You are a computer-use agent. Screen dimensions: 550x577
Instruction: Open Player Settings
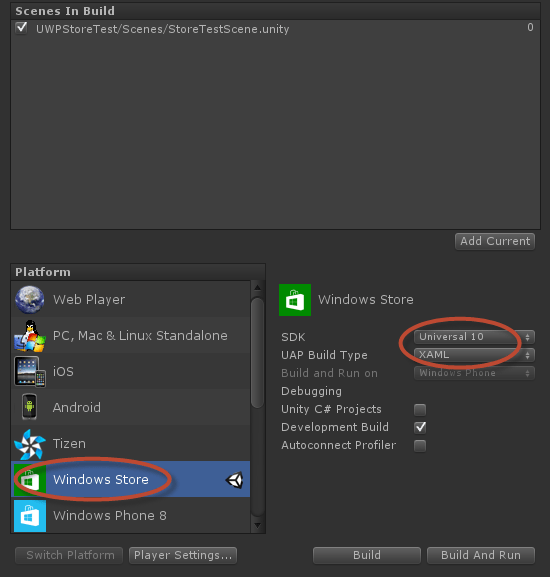pyautogui.click(x=183, y=555)
